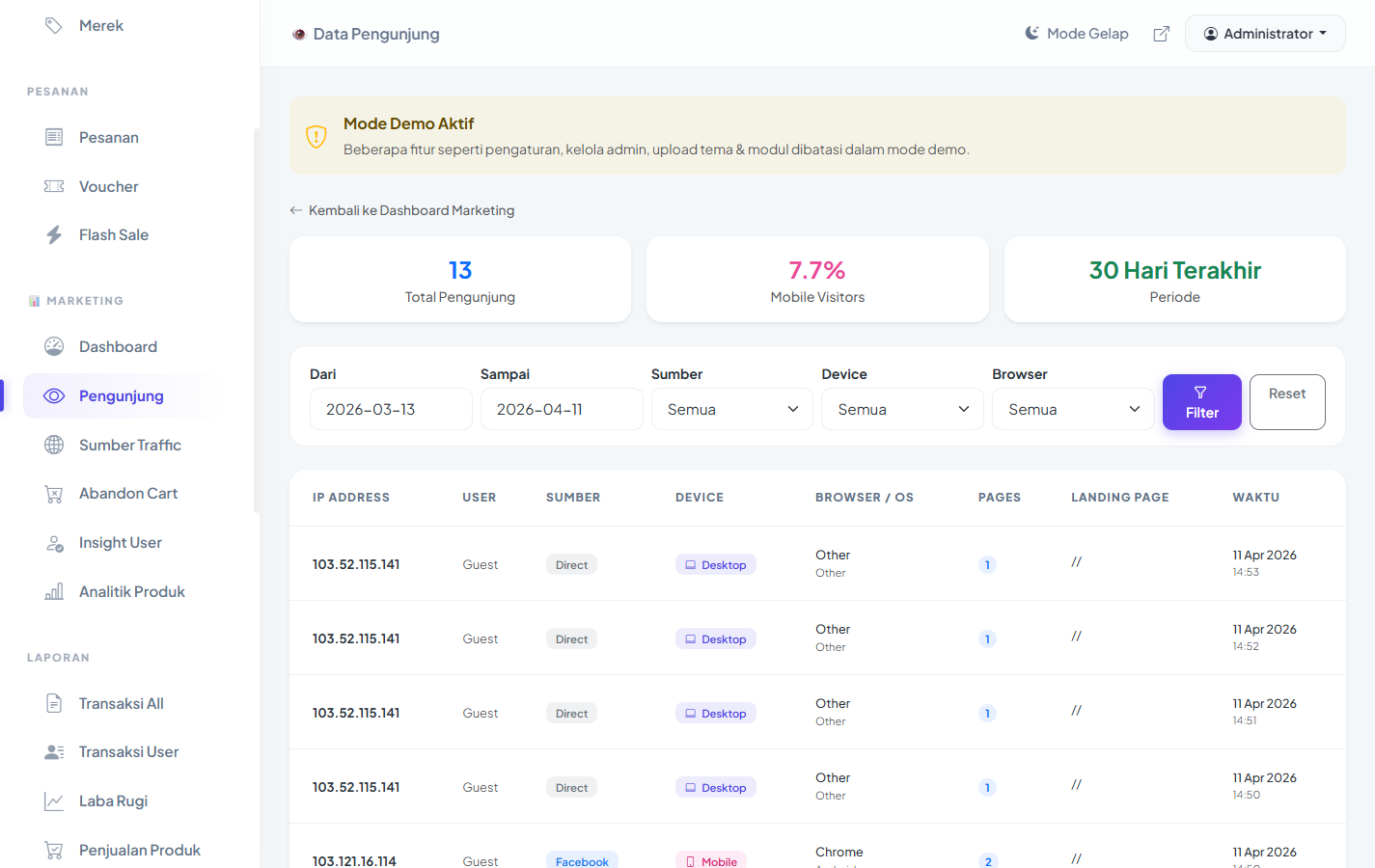Click the Dashboard gauge icon
Screen dimensions: 1375x868
(x=54, y=346)
